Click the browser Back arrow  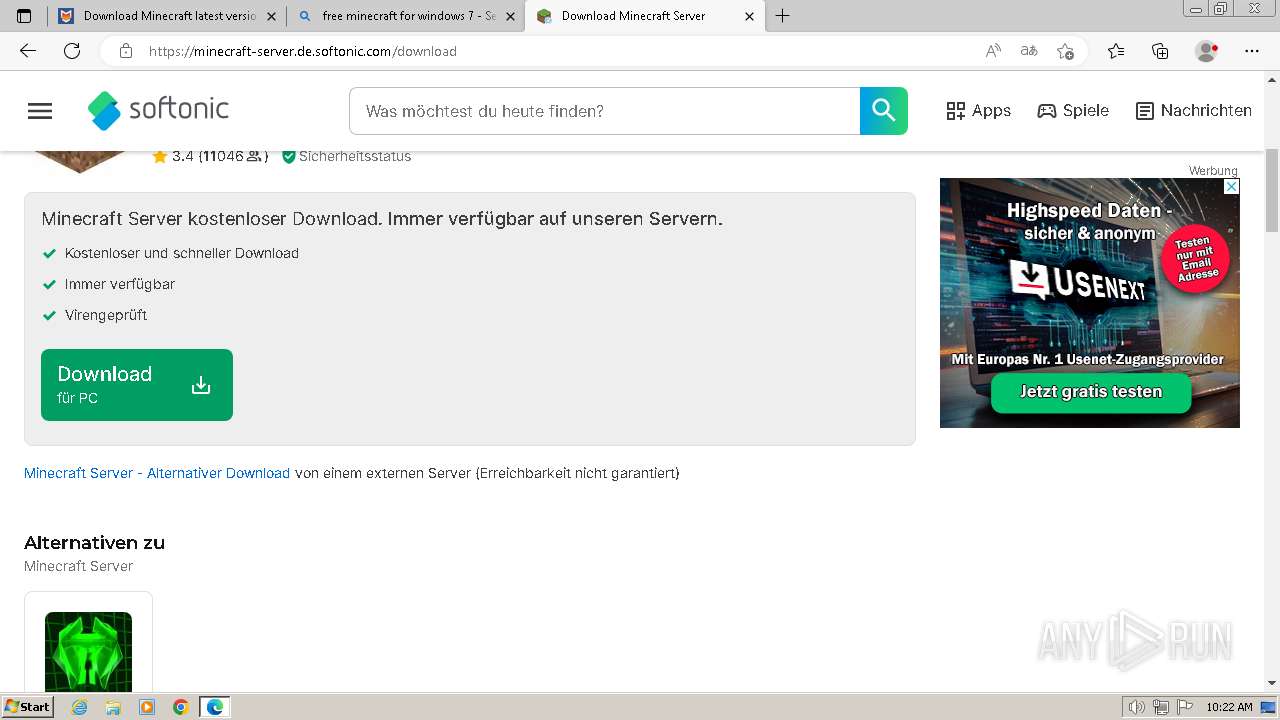tap(28, 51)
